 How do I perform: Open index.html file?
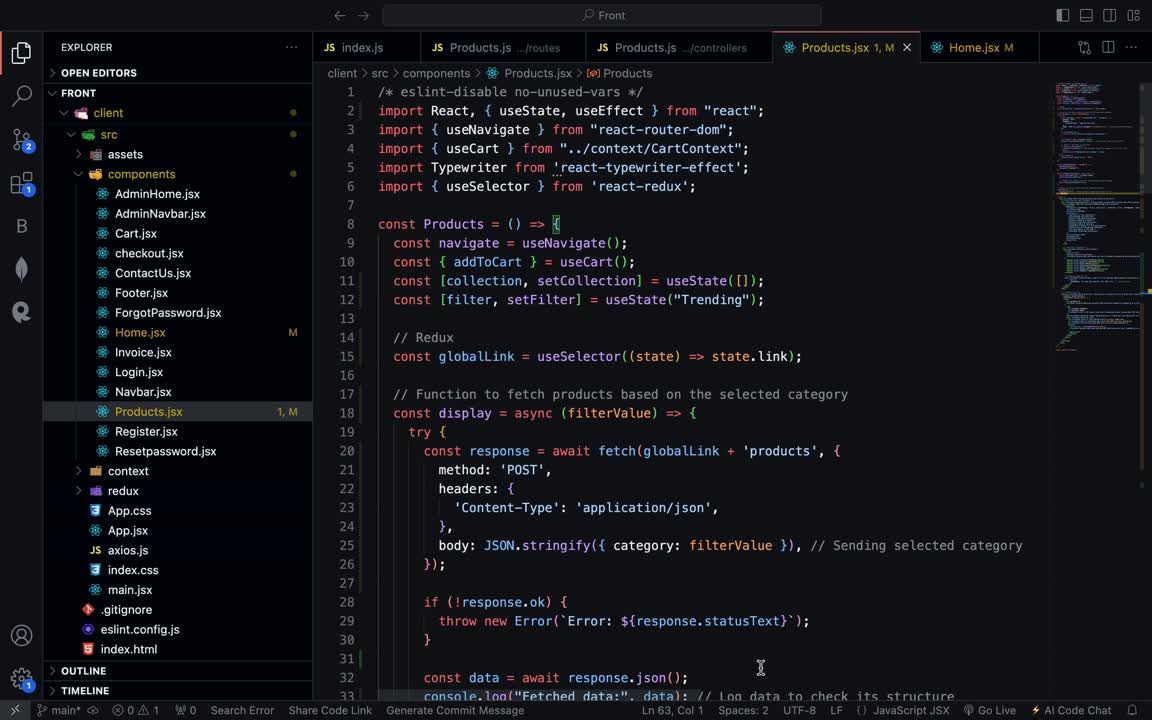tap(178, 649)
